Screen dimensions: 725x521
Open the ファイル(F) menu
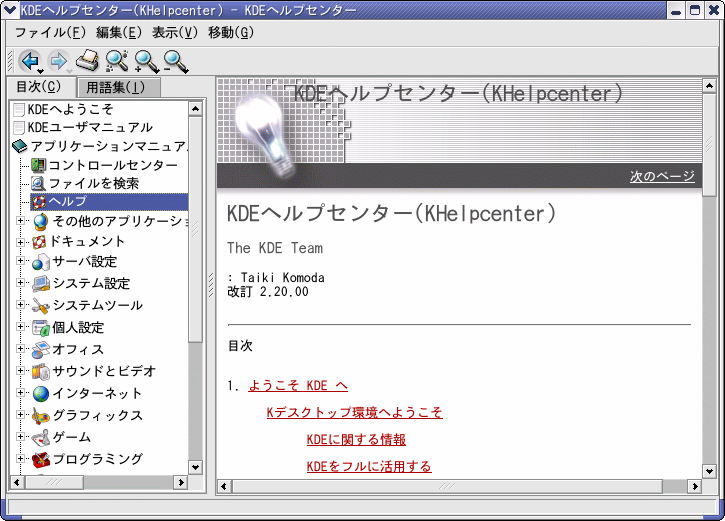tap(50, 32)
